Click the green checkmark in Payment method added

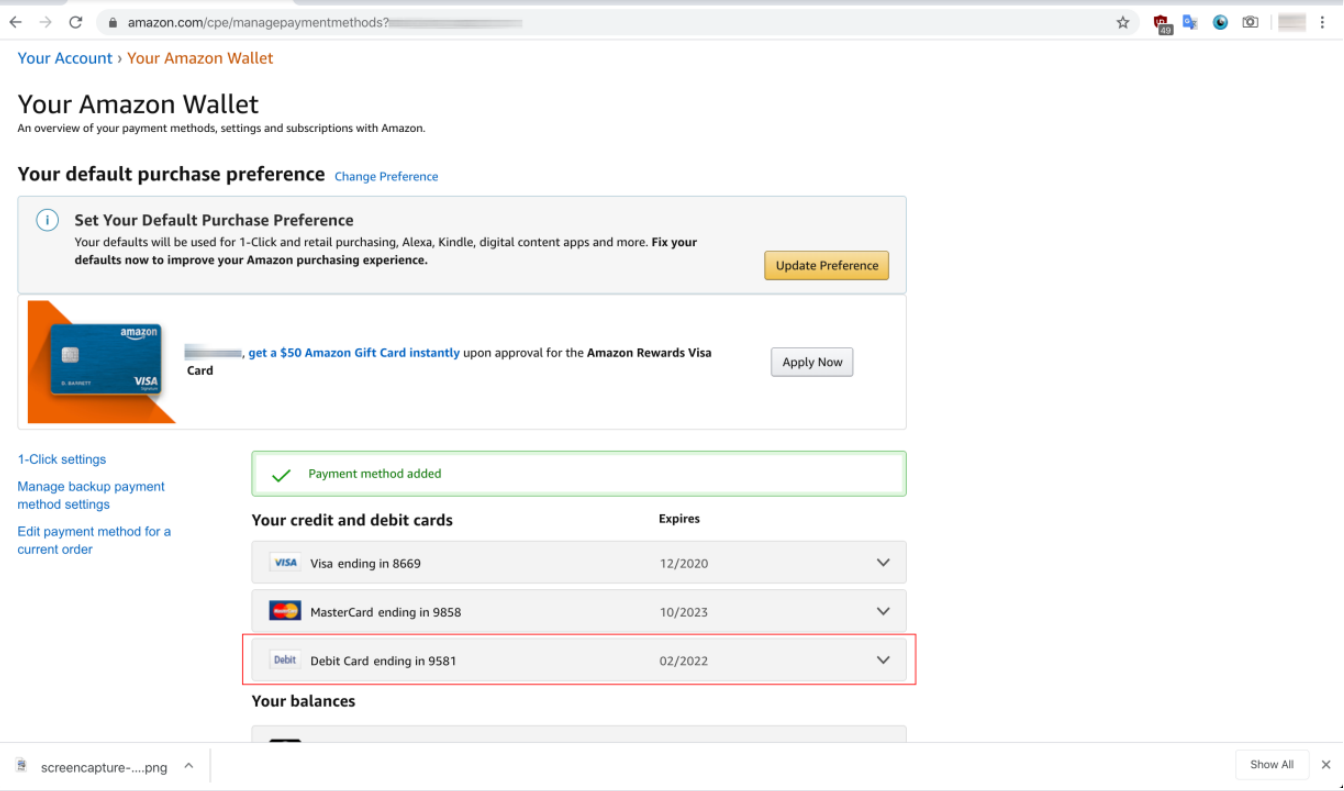click(x=281, y=475)
